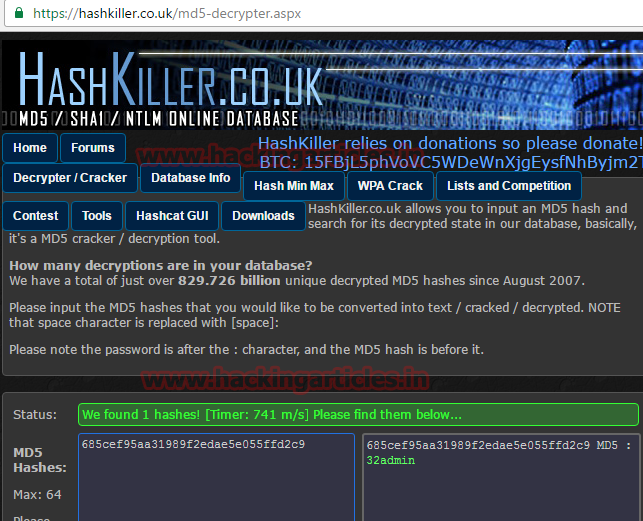Image resolution: width=643 pixels, height=521 pixels.
Task: Select the hashkiller.co.uk URL address bar
Action: click(x=326, y=13)
